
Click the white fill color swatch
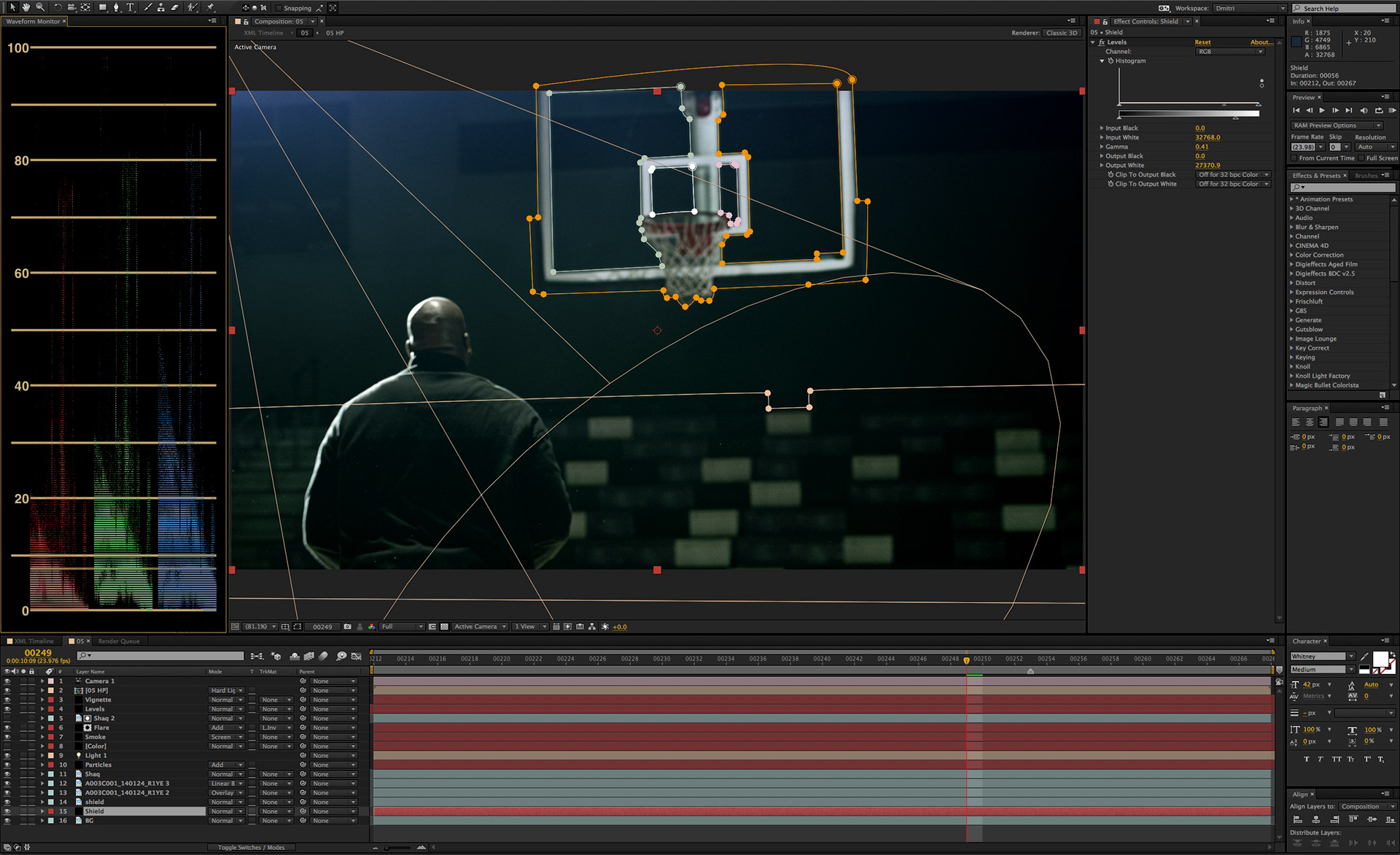pos(1380,659)
